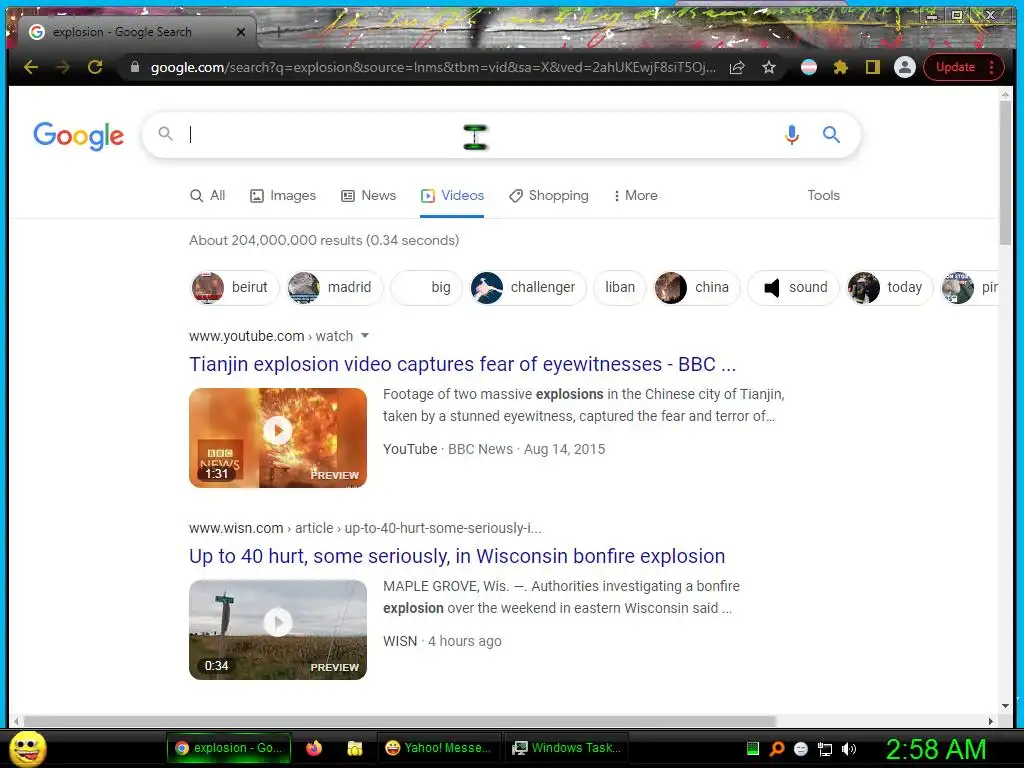Viewport: 1024px width, 768px height.
Task: Click the 2:58 AM clock
Action: pos(936,749)
